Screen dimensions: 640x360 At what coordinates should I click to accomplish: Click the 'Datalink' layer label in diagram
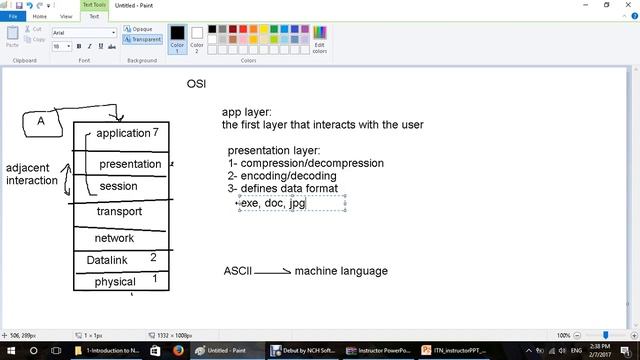[x=107, y=260]
